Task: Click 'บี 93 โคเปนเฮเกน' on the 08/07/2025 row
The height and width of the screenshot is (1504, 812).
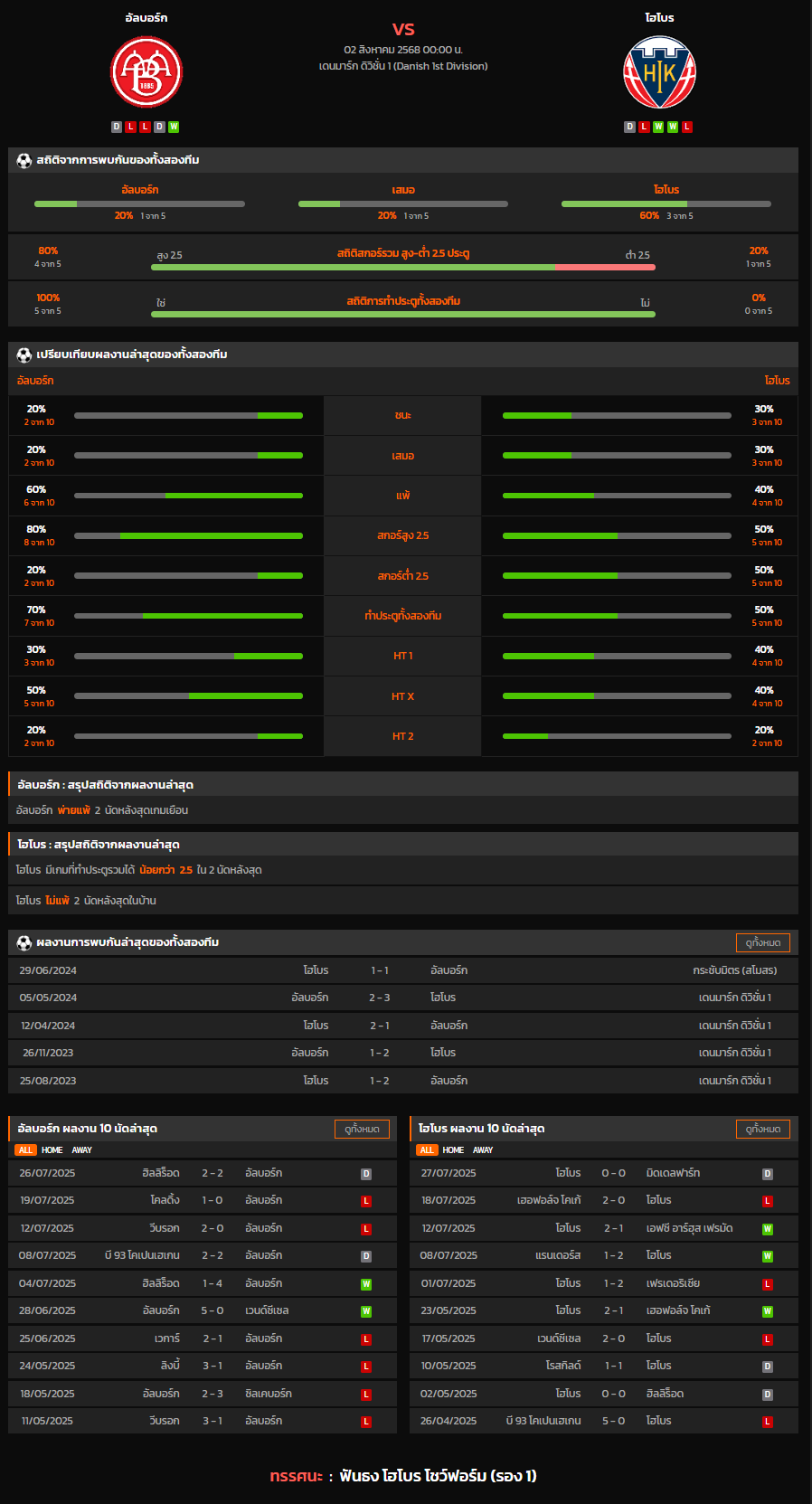Action: point(142,1256)
